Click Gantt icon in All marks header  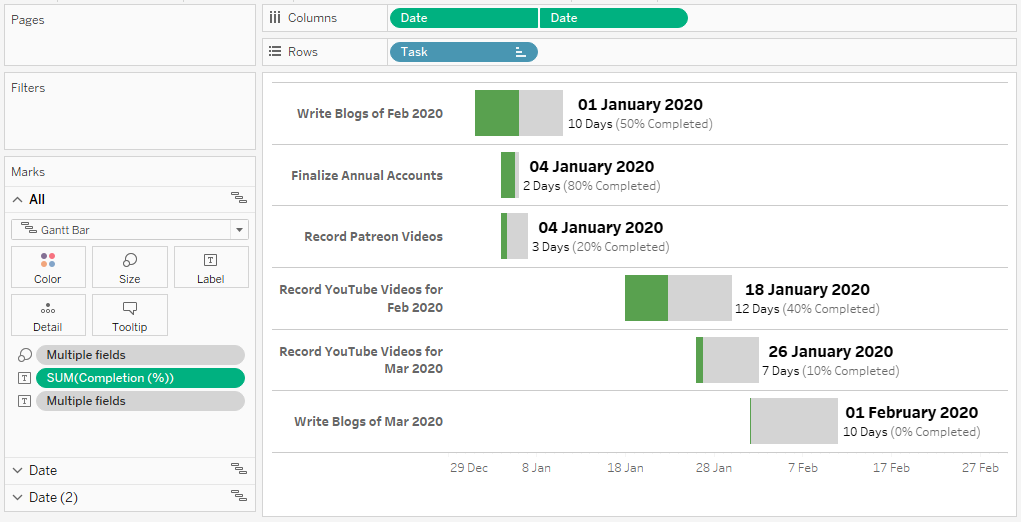click(239, 198)
